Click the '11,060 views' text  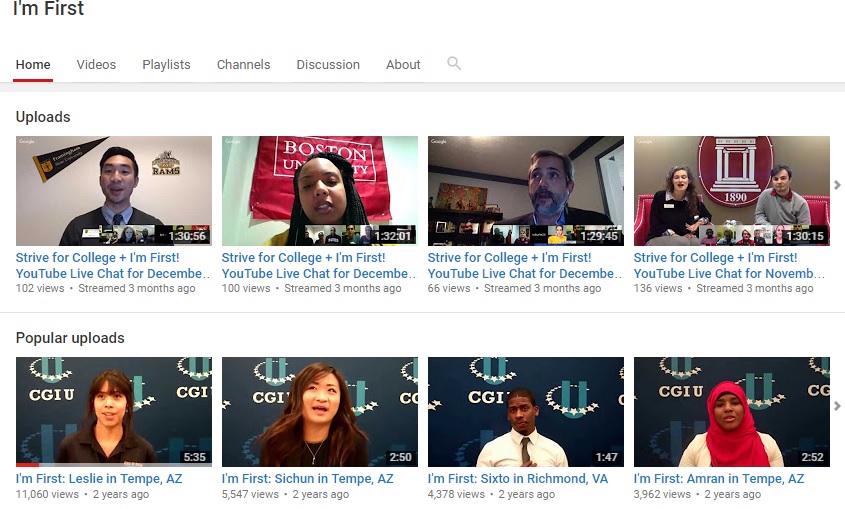click(x=47, y=494)
